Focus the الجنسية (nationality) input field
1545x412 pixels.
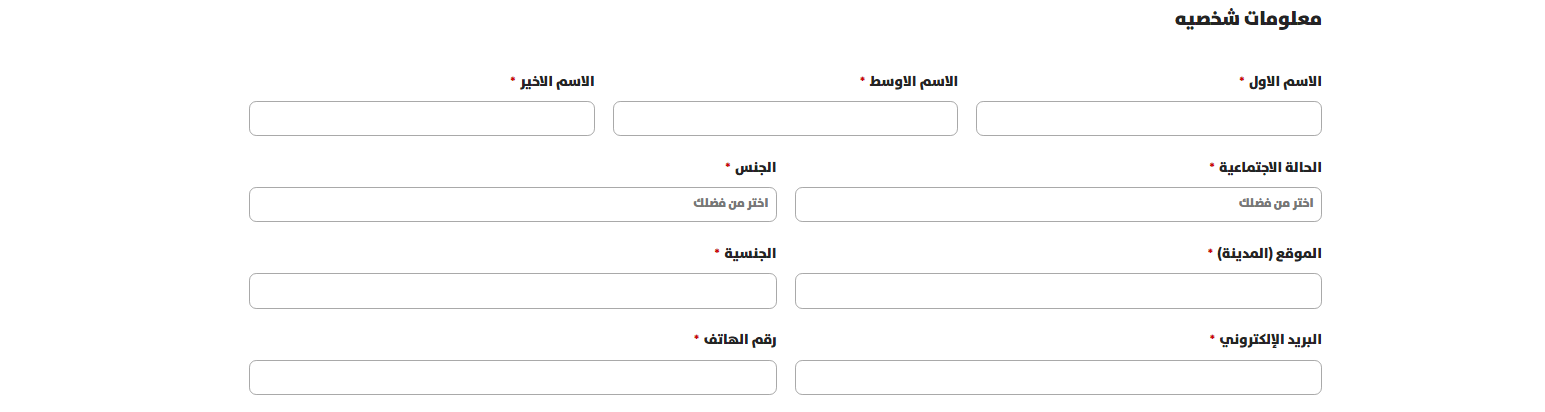[x=513, y=291]
